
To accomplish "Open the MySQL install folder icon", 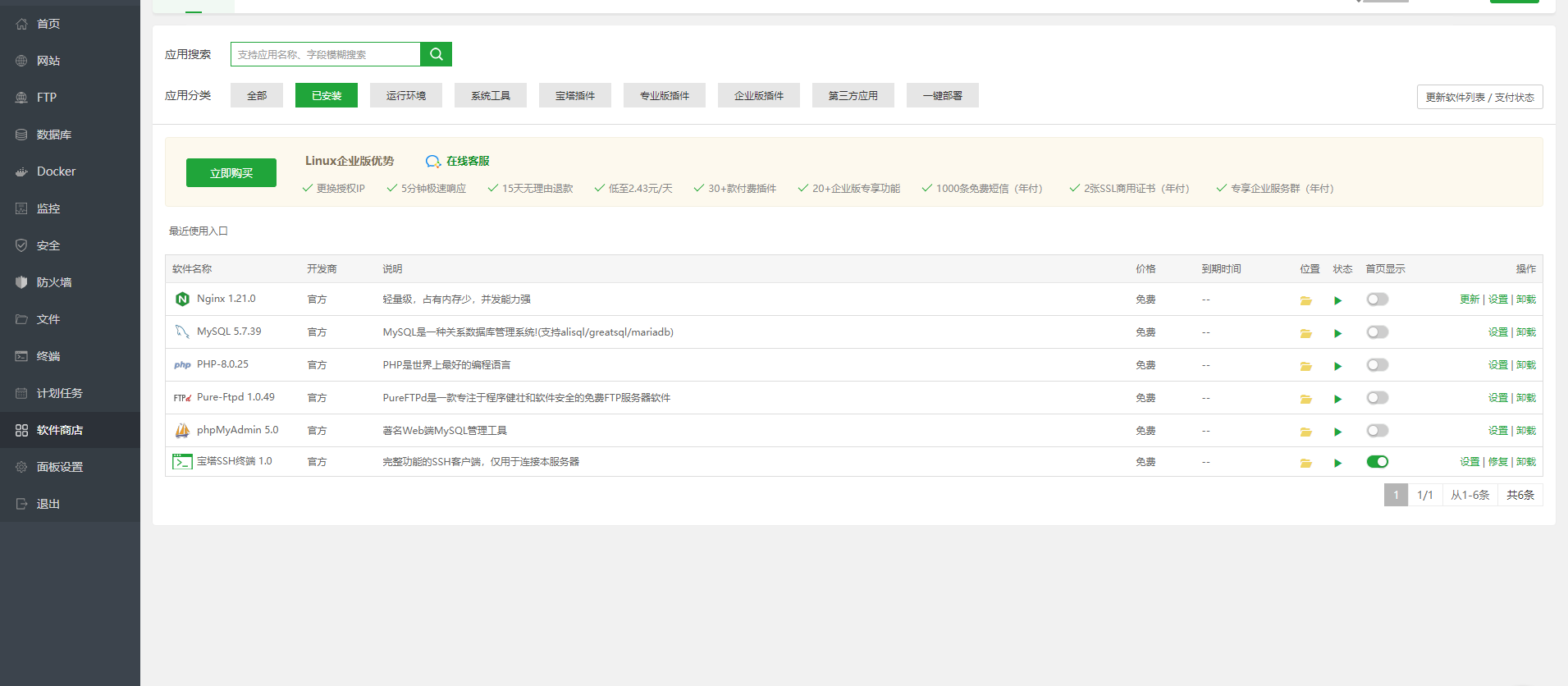I will coord(1305,333).
